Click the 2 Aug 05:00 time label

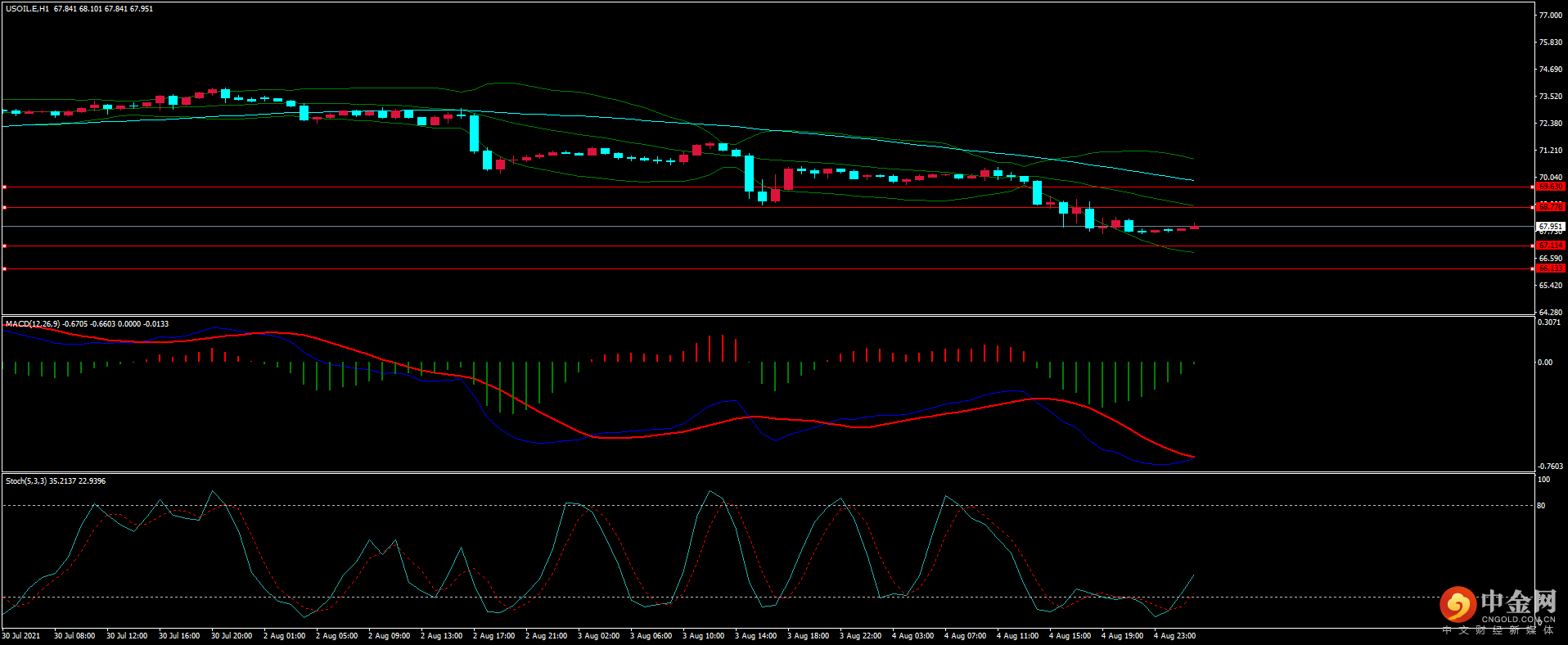coord(336,636)
